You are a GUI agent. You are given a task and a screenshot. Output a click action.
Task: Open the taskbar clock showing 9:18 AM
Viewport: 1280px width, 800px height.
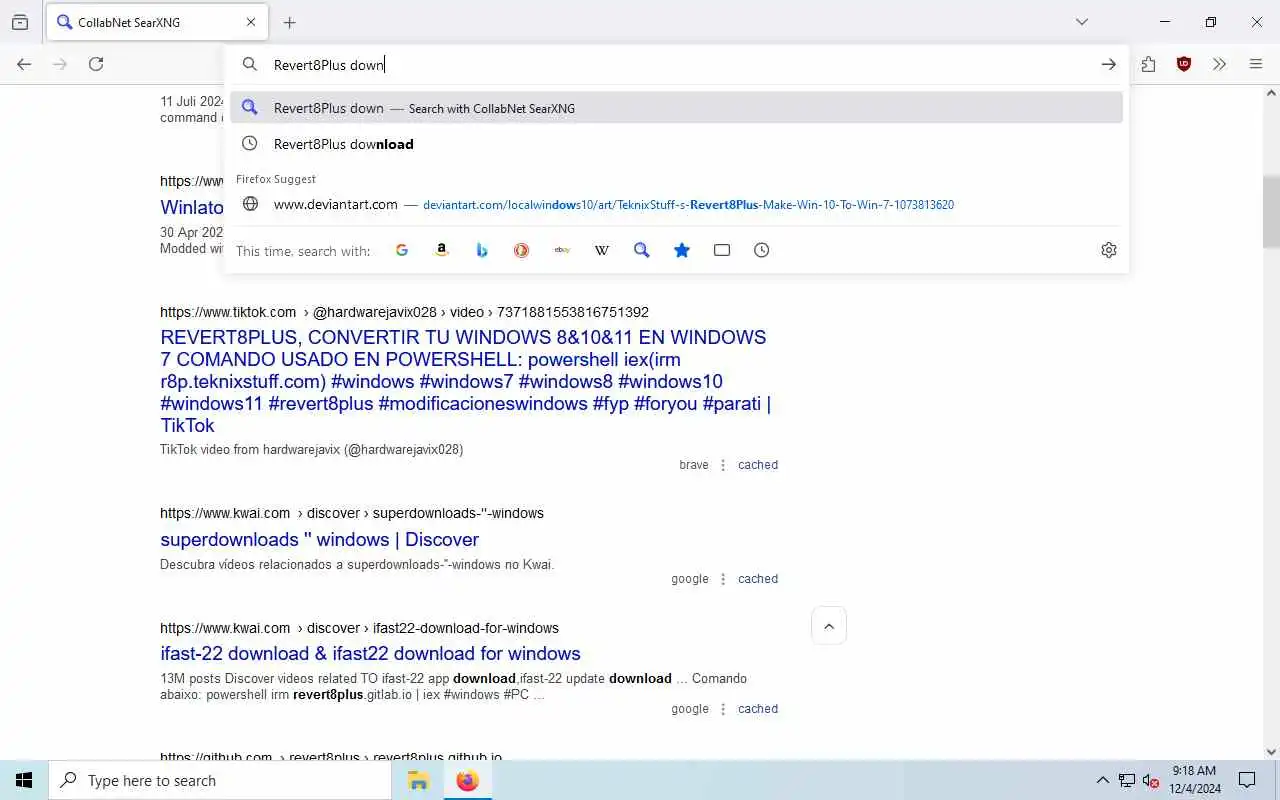1195,780
